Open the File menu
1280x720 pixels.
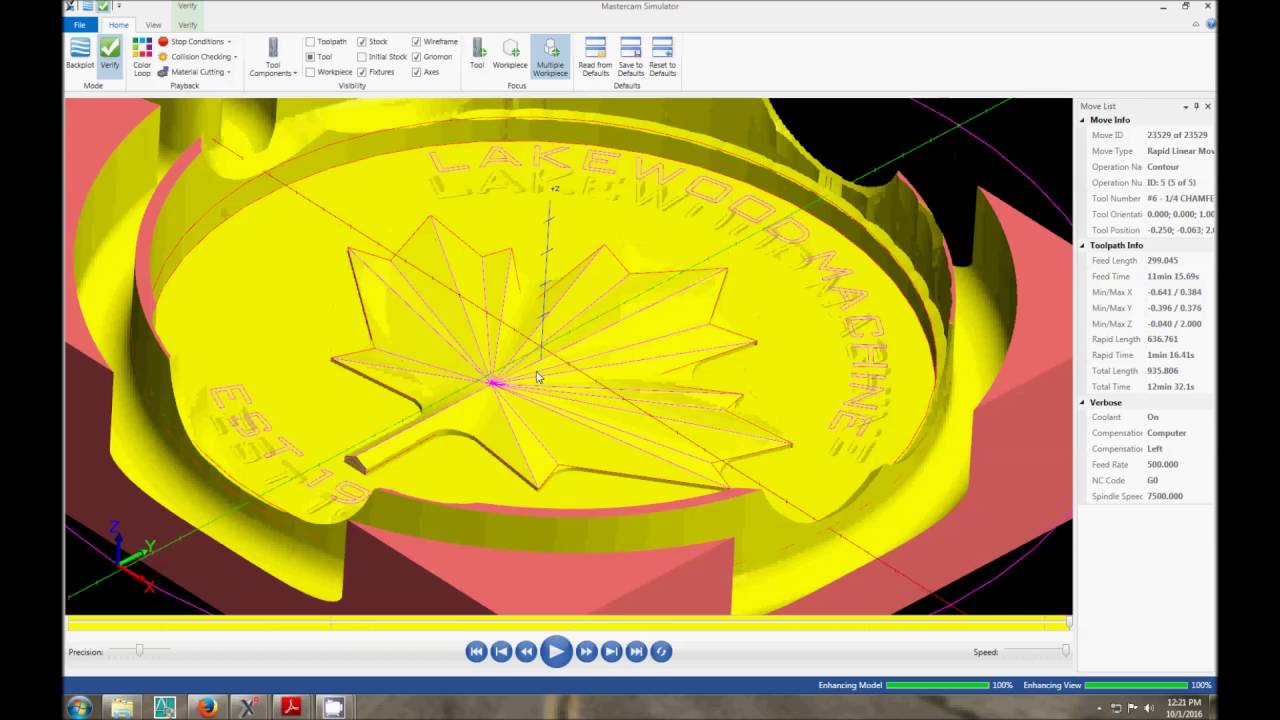click(x=79, y=25)
